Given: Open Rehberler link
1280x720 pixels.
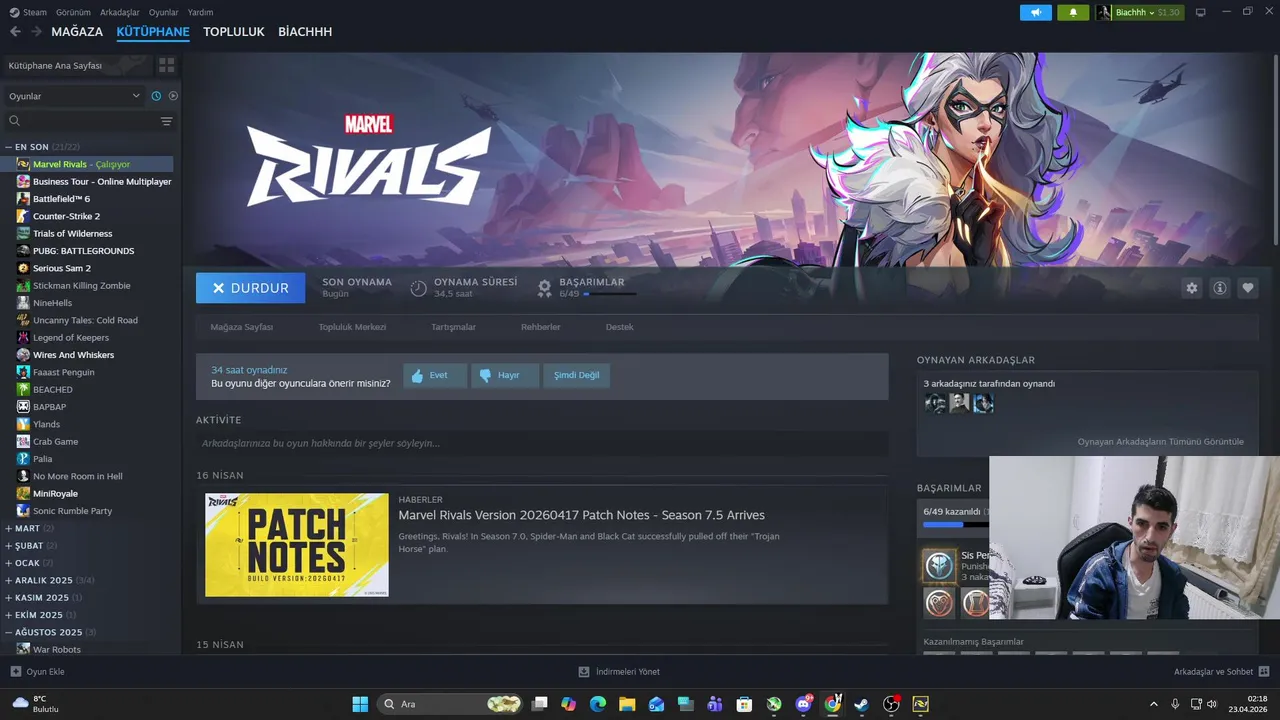Looking at the screenshot, I should tap(540, 327).
